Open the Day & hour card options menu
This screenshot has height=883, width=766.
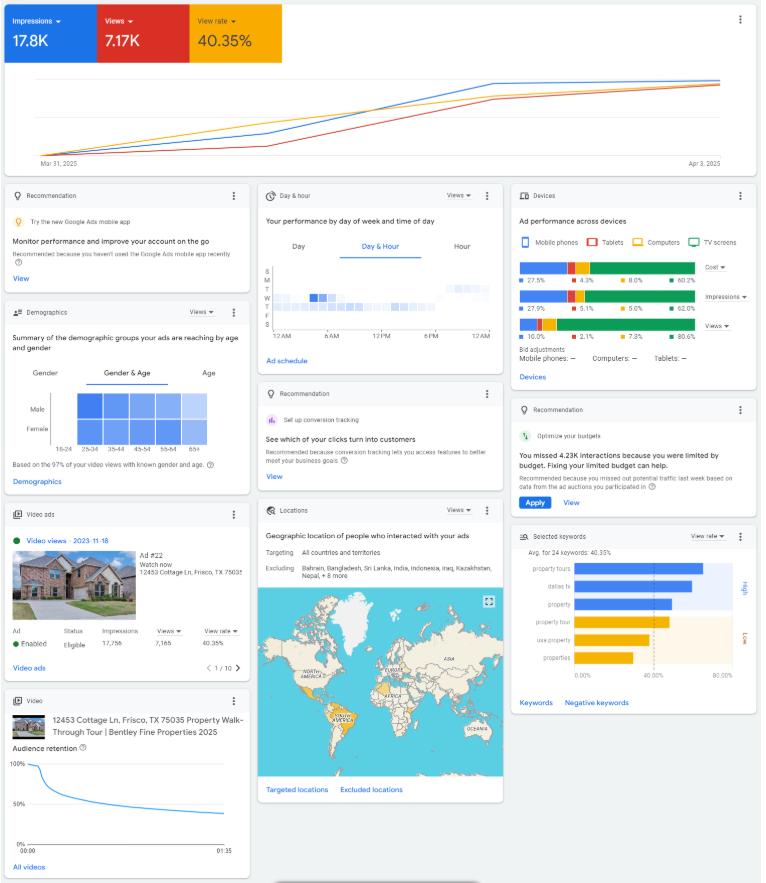click(487, 196)
